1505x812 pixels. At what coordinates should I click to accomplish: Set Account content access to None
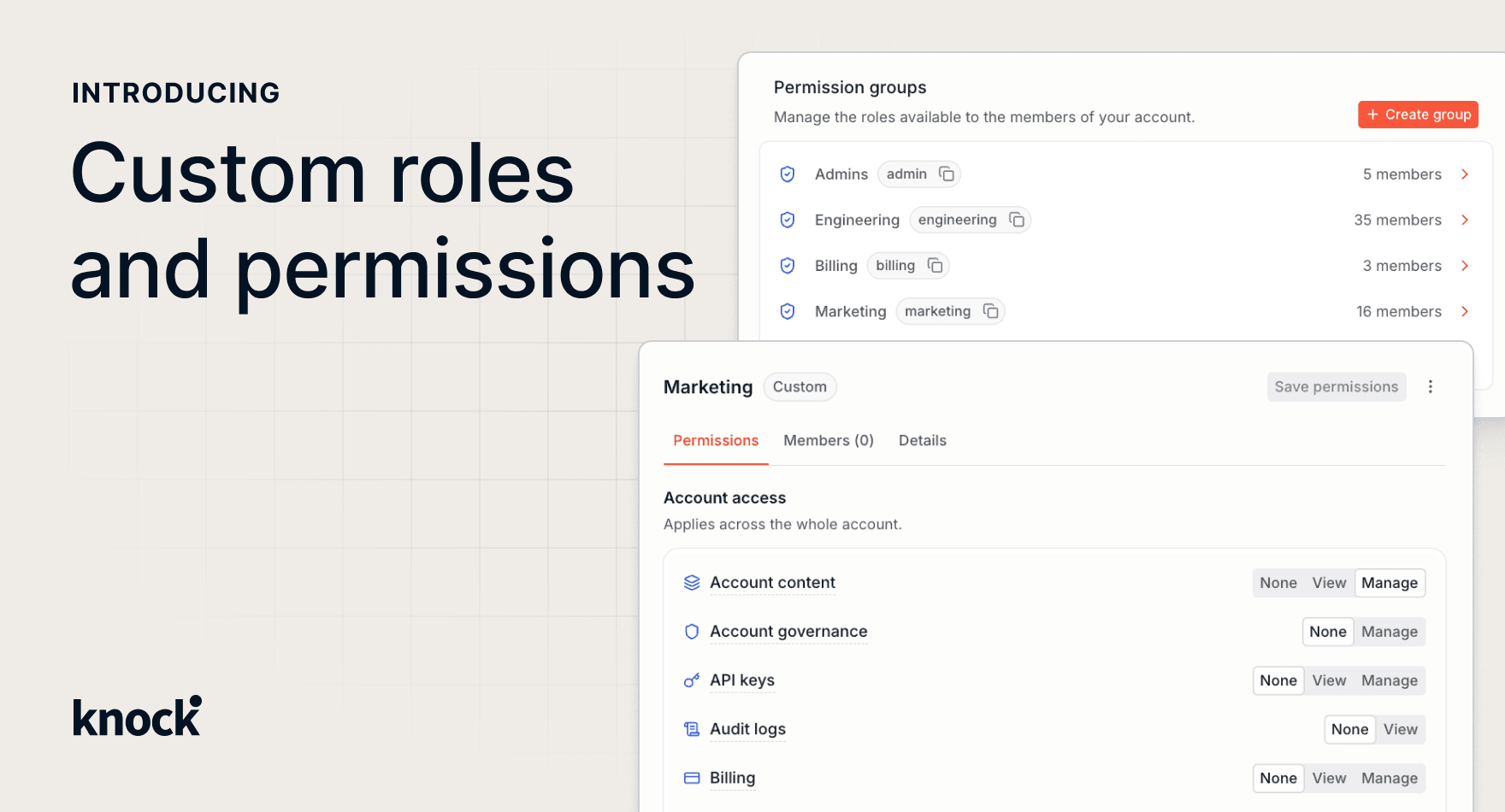pyautogui.click(x=1278, y=583)
